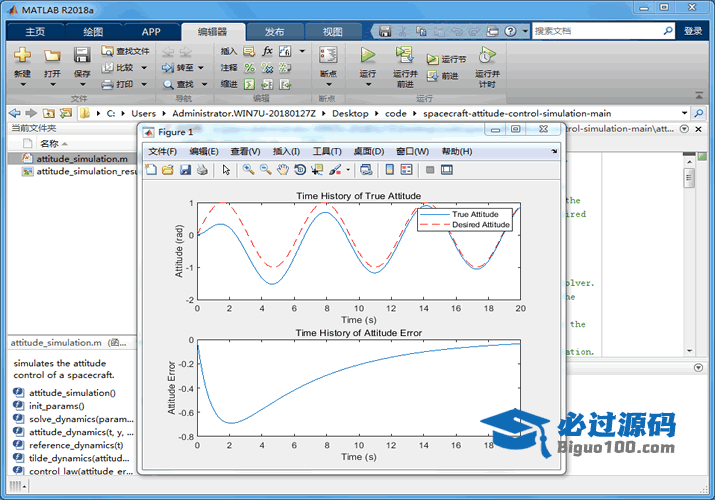The image size is (715, 500).
Task: Click the Up One Level folder icon
Action: click(x=48, y=113)
